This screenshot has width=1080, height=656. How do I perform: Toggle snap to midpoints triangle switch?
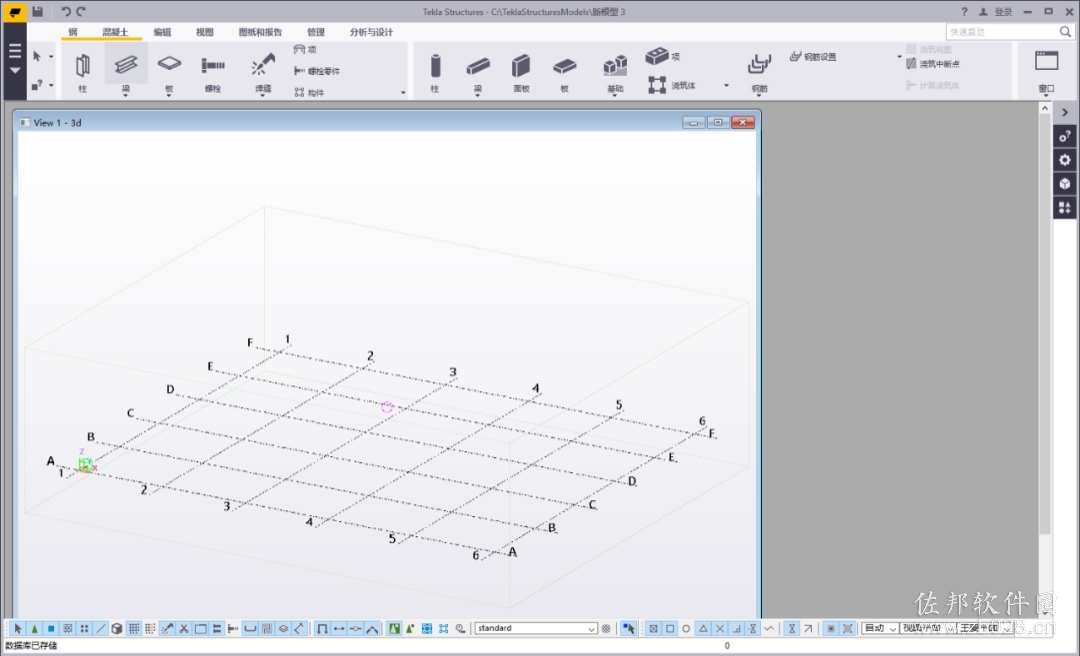tap(703, 628)
